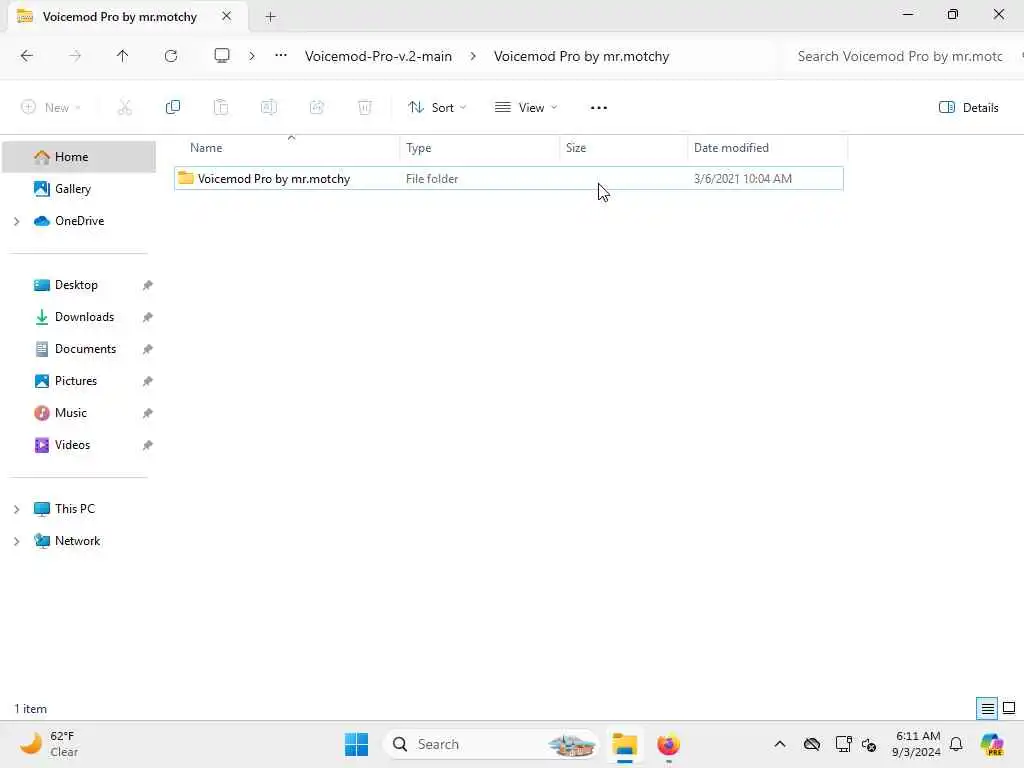
Task: Add a new File Explorer tab
Action: tap(270, 17)
